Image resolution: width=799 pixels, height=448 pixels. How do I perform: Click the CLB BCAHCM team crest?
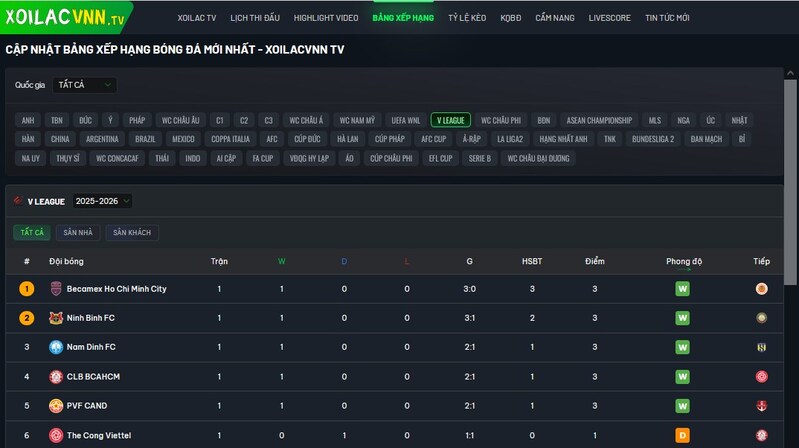56,377
